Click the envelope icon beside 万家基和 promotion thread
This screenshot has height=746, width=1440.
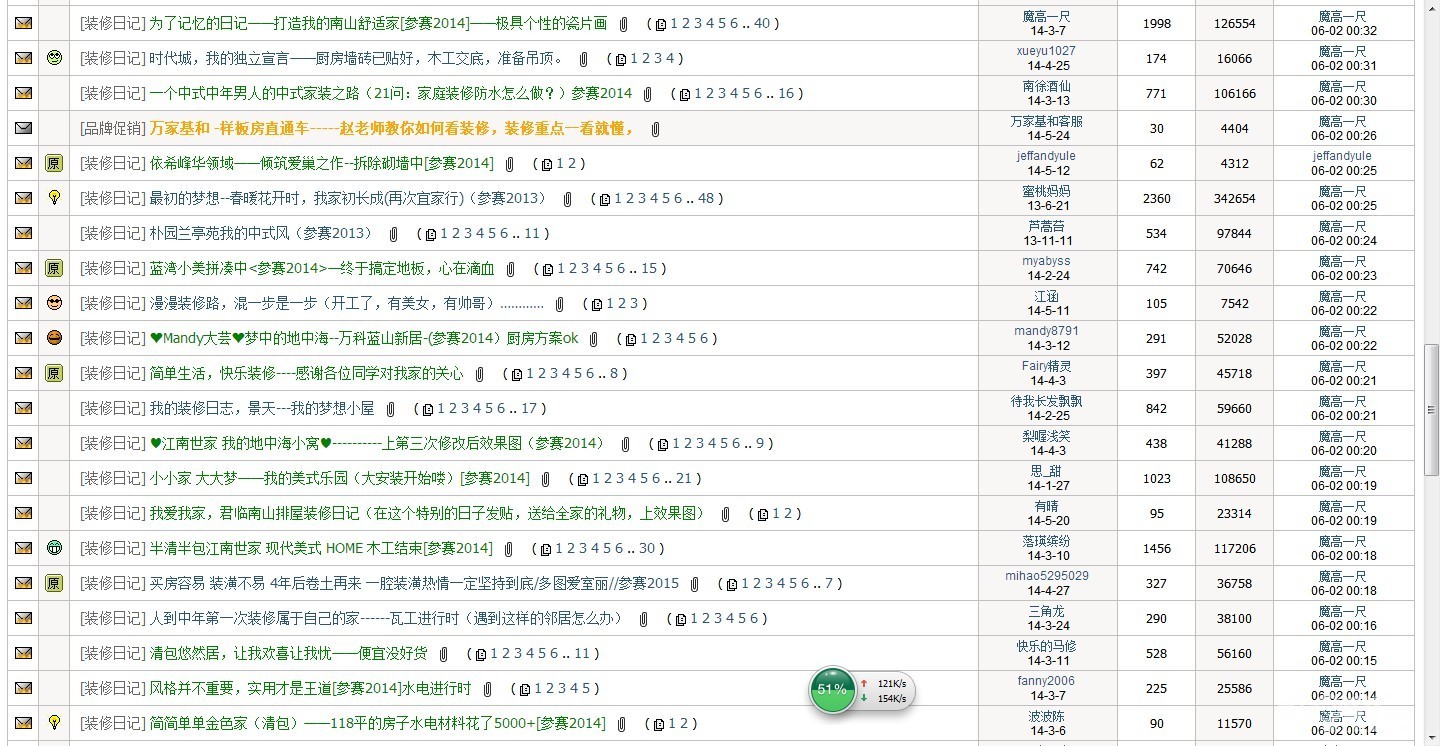pyautogui.click(x=23, y=128)
